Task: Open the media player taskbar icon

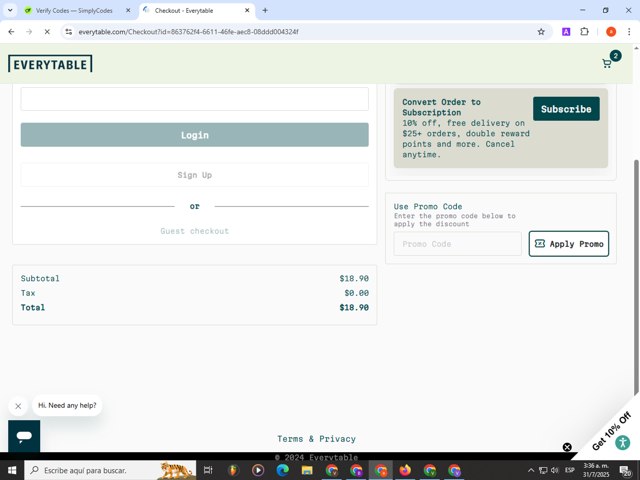Action: pos(258,470)
